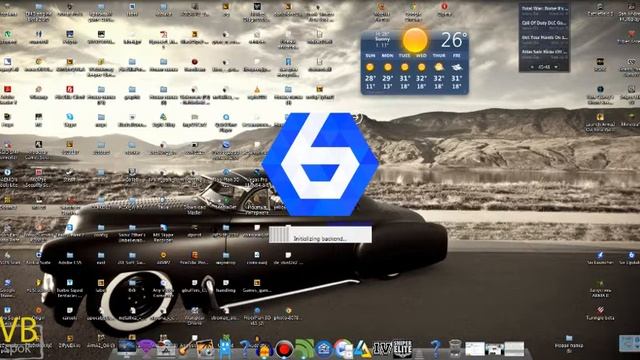640x360 pixels.
Task: Select THUR forecast in weather widget
Action: pos(439,72)
